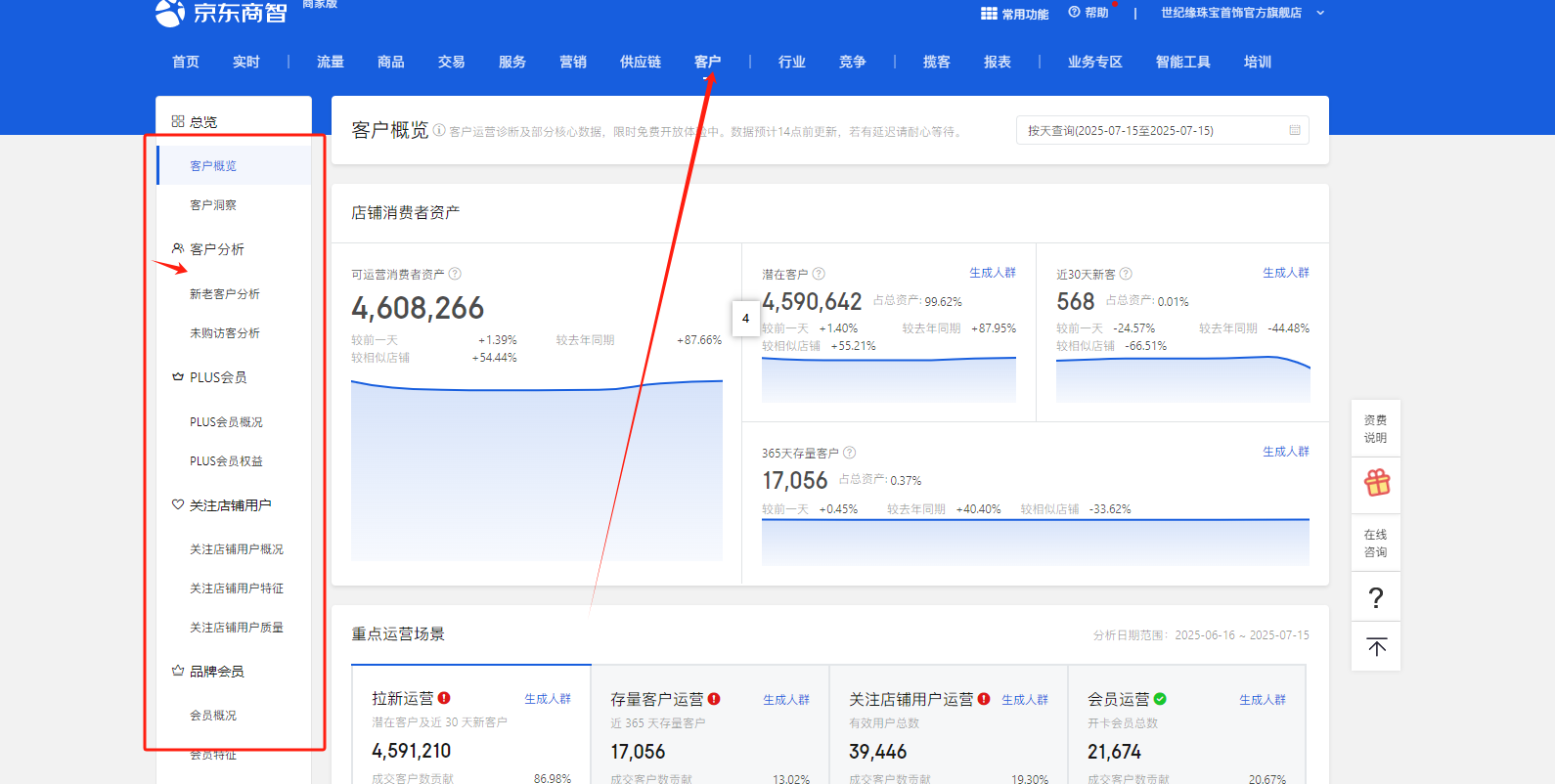Click the gift box icon in right sidebar
This screenshot has width=1555, height=784.
pyautogui.click(x=1376, y=483)
